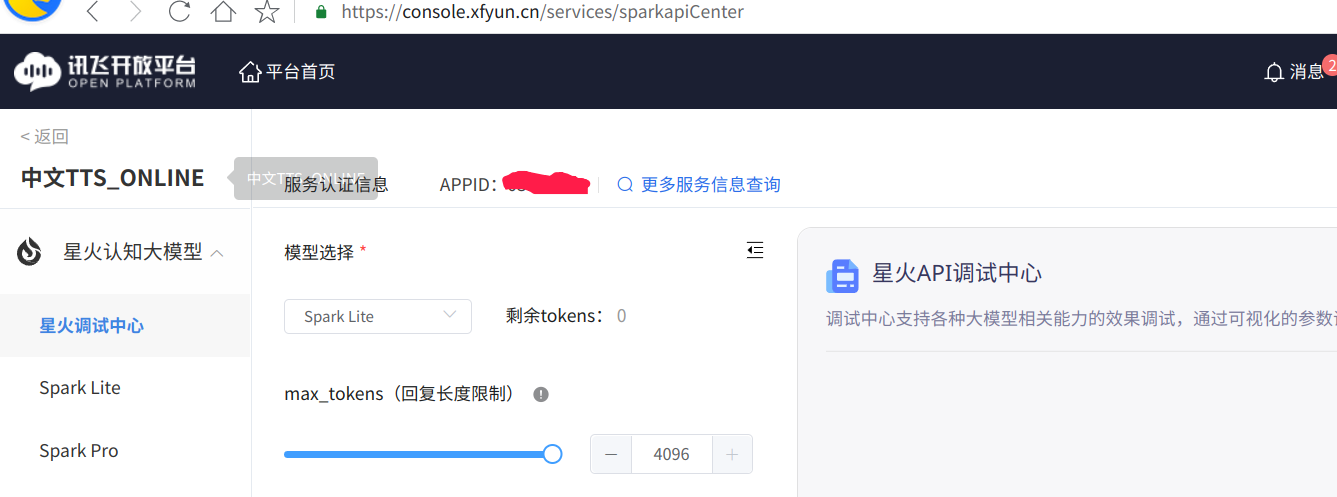1337x497 pixels.
Task: Open 平台首页 in the header
Action: click(287, 72)
